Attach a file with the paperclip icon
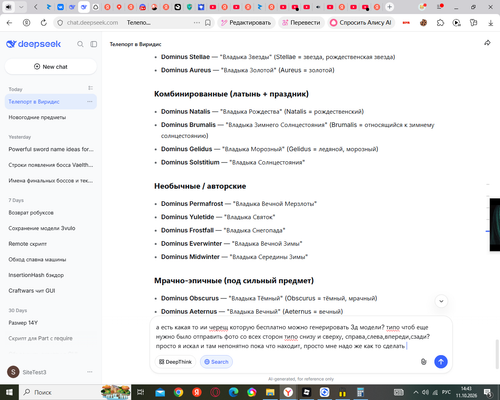 (423, 362)
